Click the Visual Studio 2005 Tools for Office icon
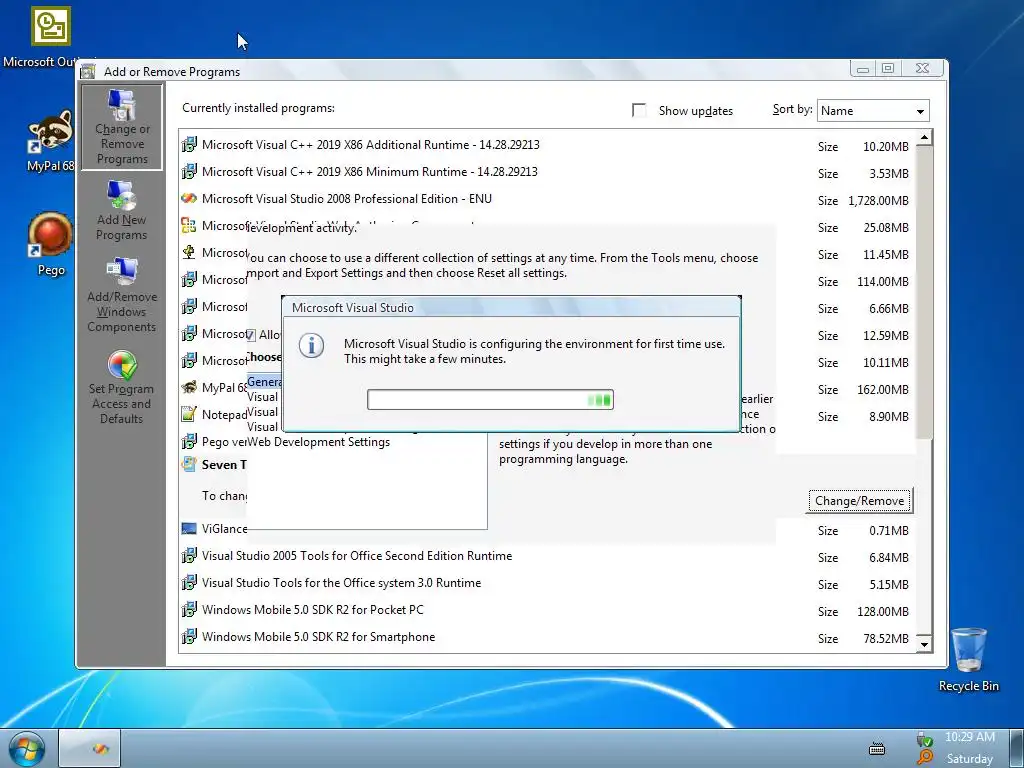The width and height of the screenshot is (1024, 768). (189, 556)
